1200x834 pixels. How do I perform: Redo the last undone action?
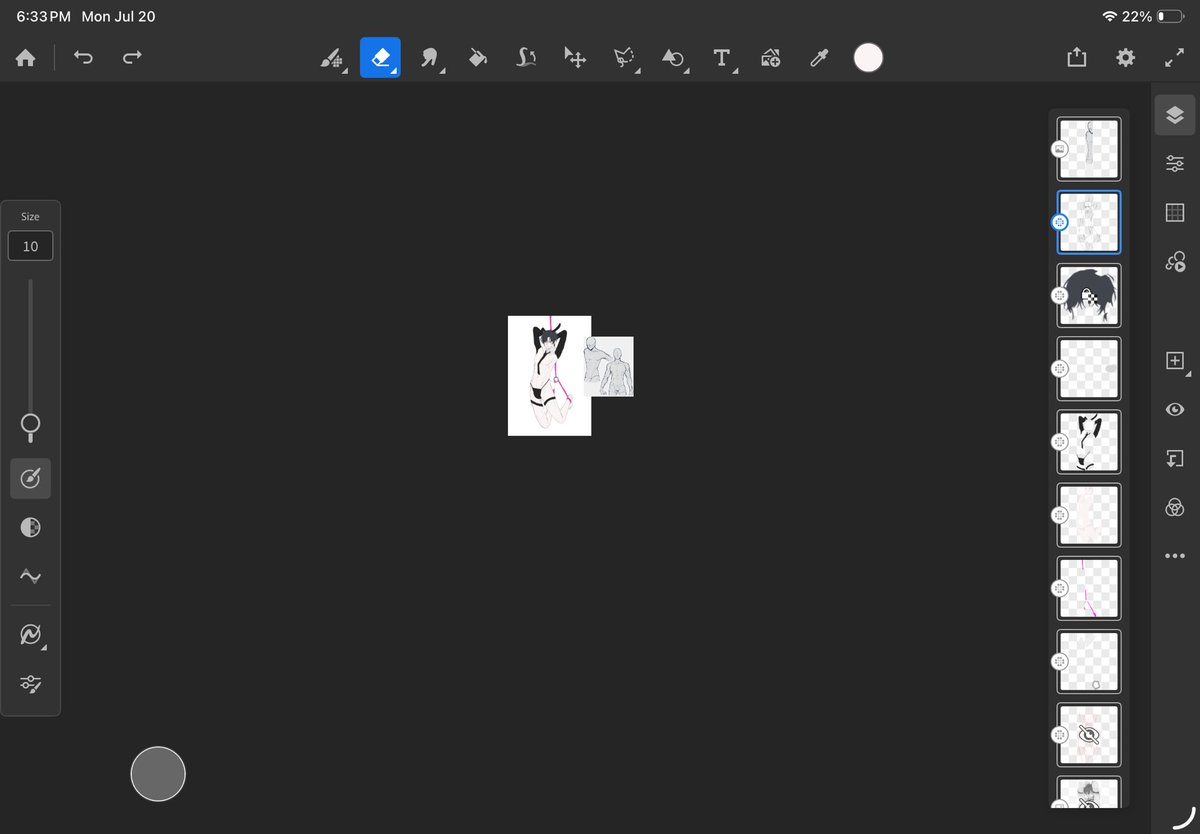click(132, 58)
